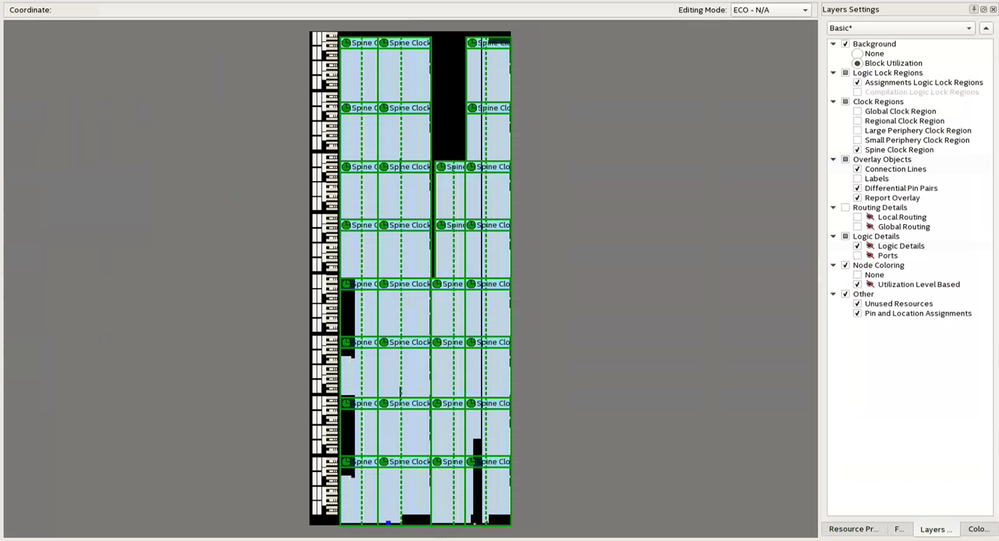Collapse the Node Coloring group
Image resolution: width=999 pixels, height=541 pixels.
tap(833, 265)
